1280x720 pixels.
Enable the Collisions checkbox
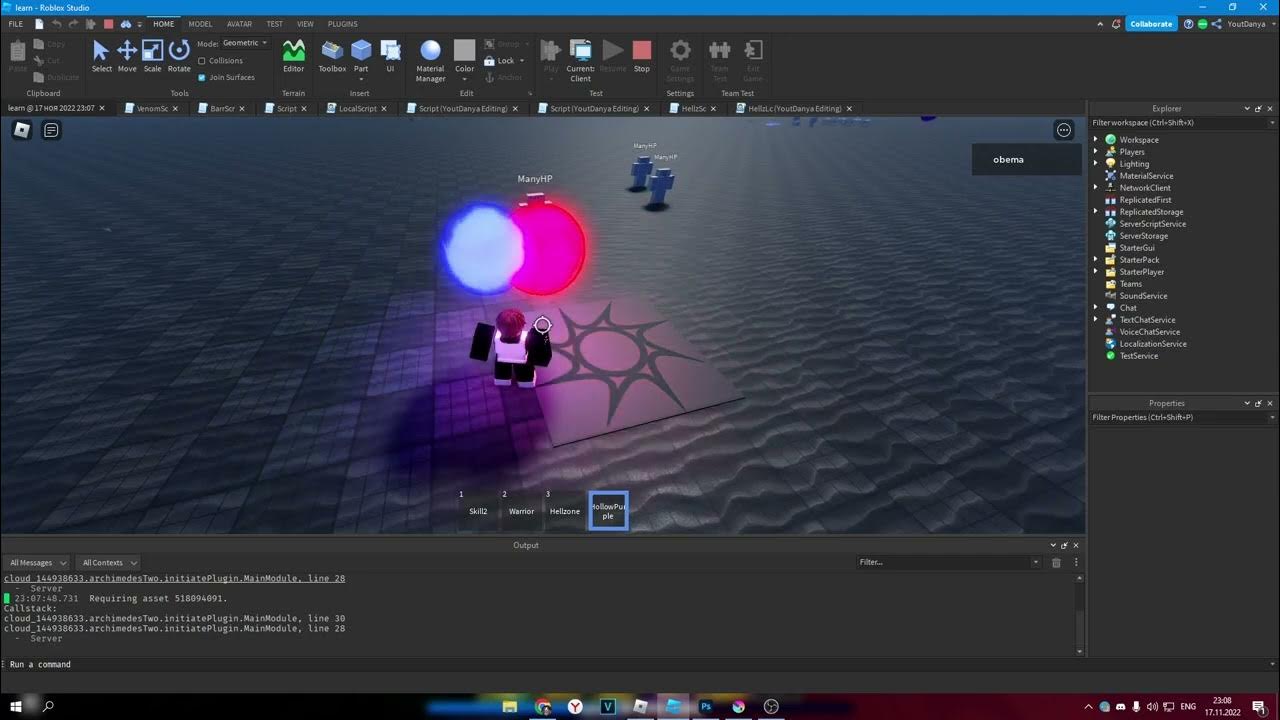[202, 61]
